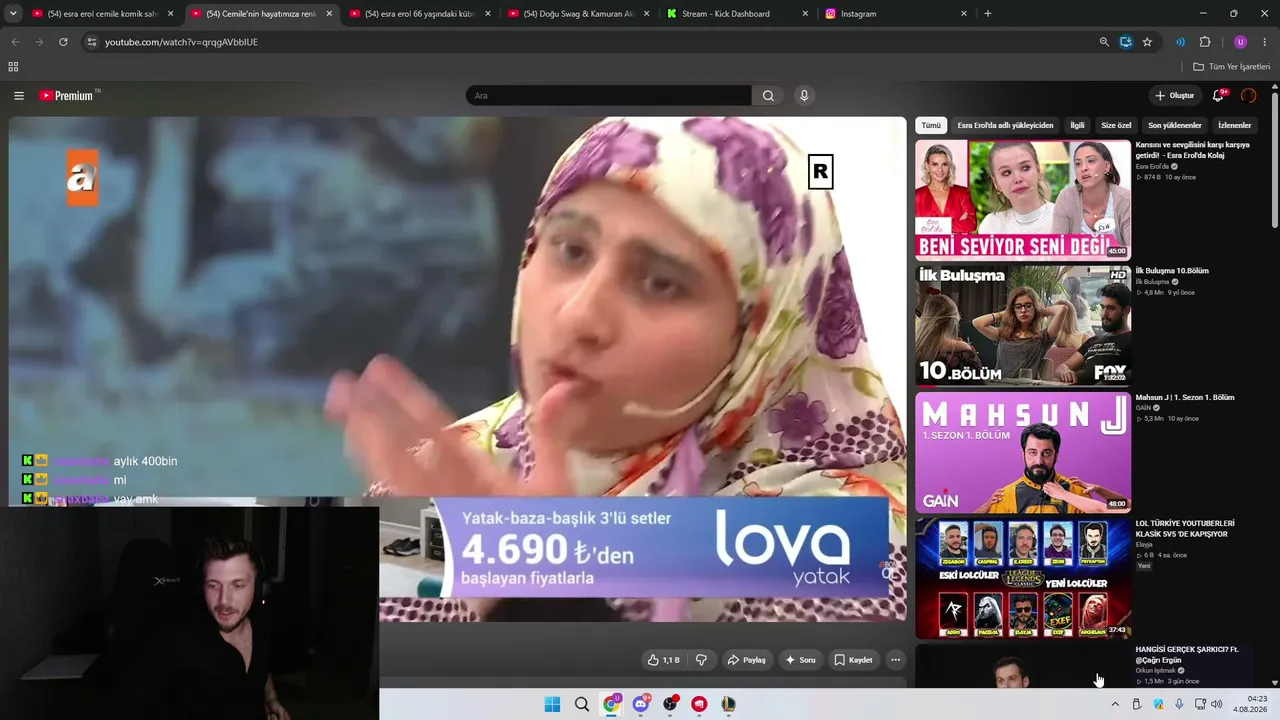Click the 'Soru' ask button
Viewport: 1280px width, 720px height.
(x=800, y=660)
